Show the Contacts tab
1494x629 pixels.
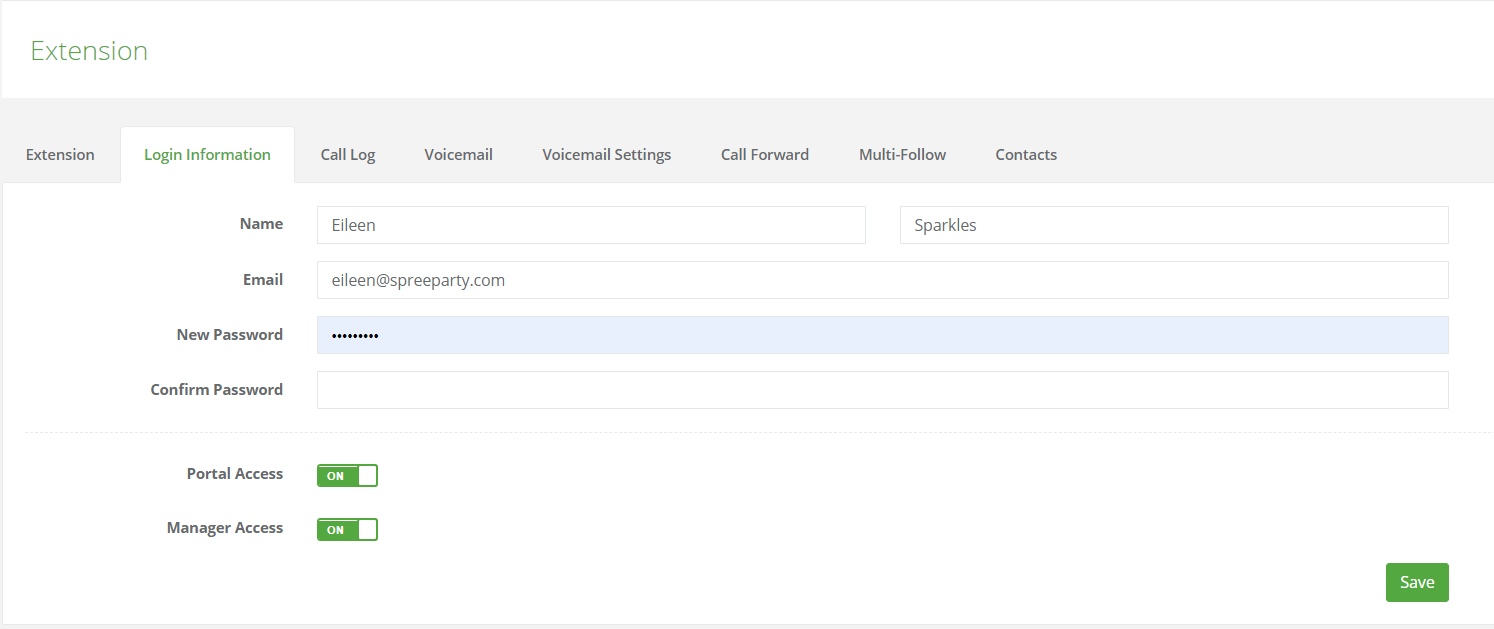point(1026,155)
